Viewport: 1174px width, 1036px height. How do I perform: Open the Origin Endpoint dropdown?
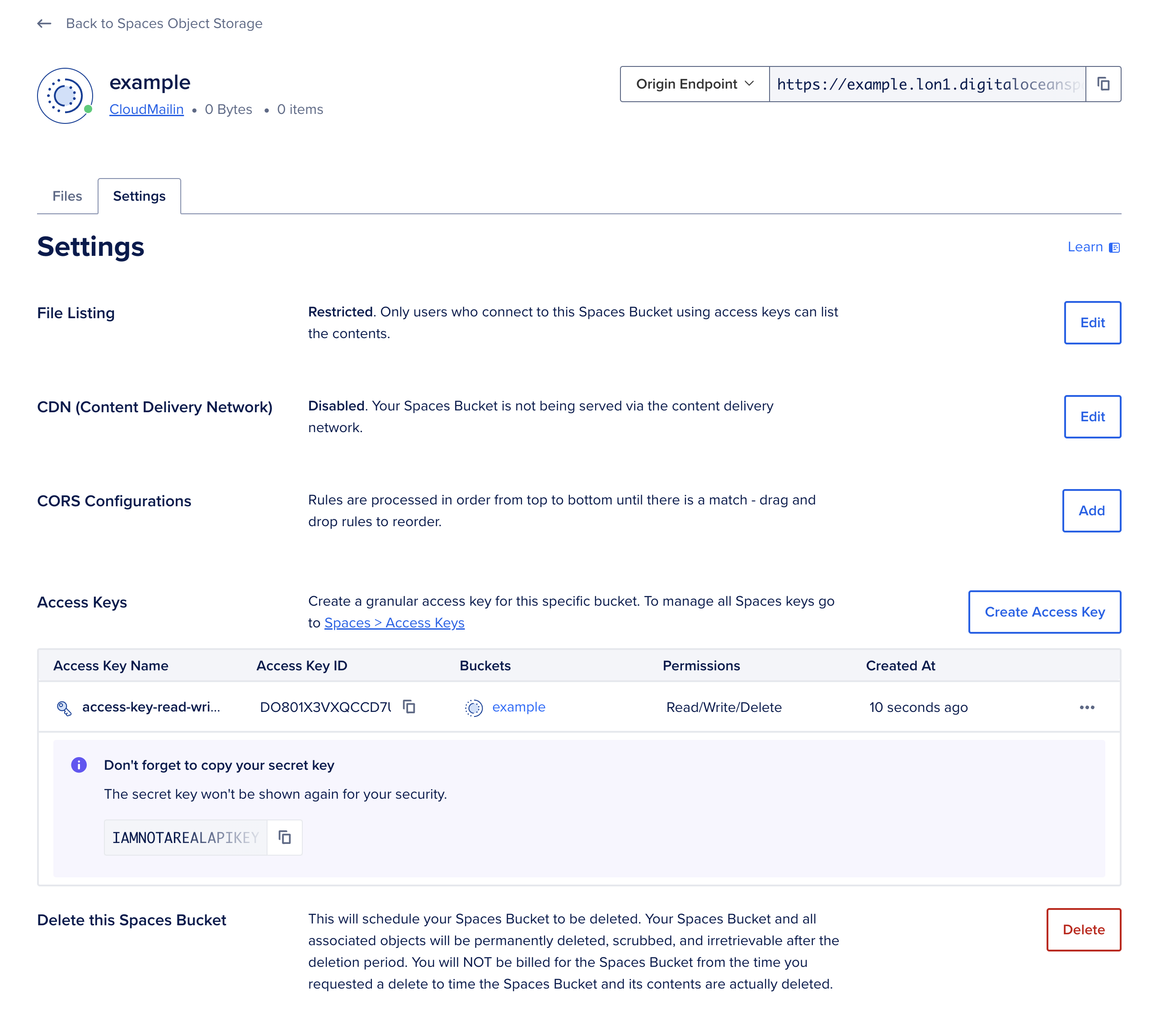(693, 85)
